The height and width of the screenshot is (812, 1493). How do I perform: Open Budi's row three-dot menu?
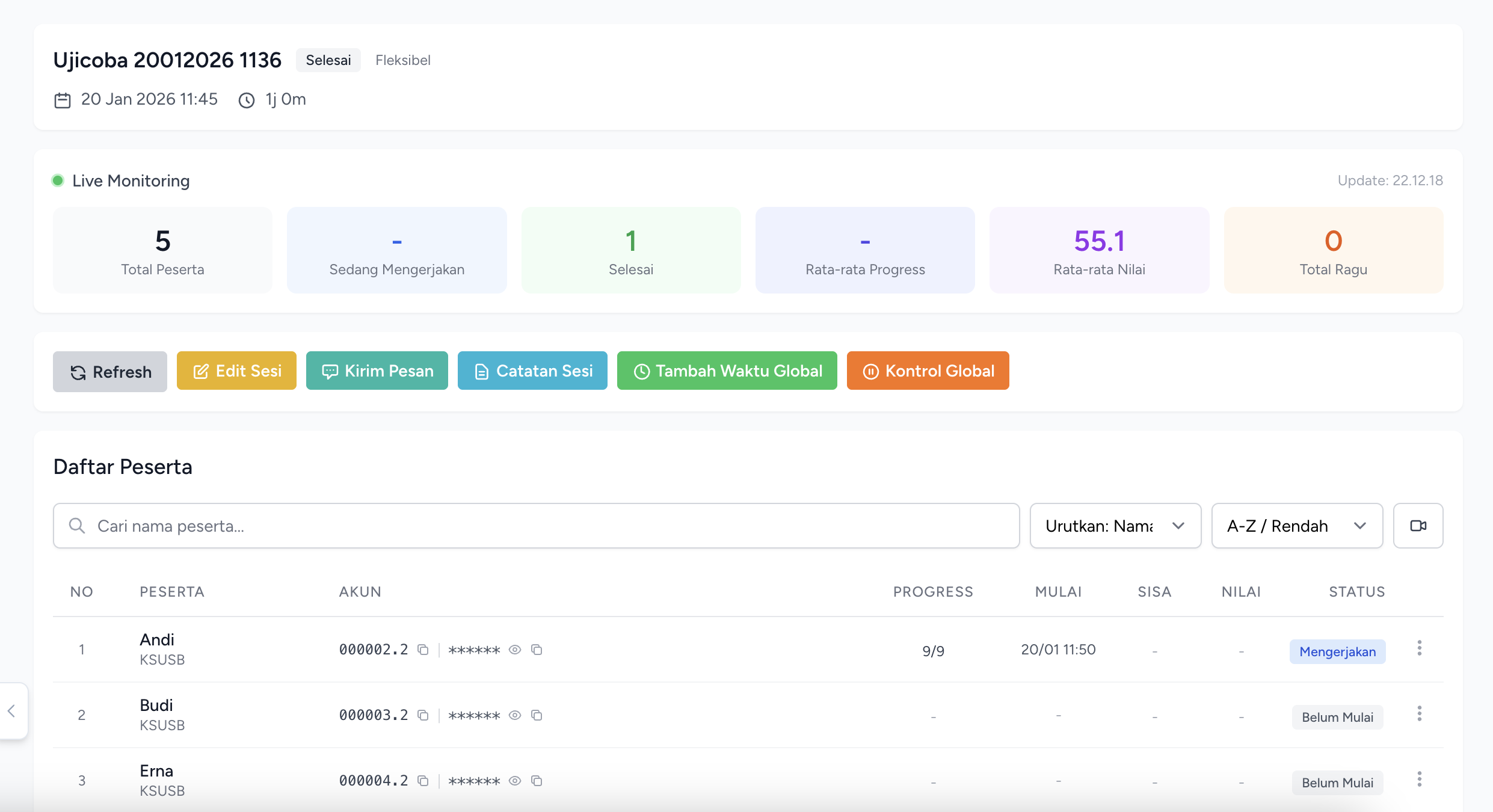pyautogui.click(x=1419, y=714)
